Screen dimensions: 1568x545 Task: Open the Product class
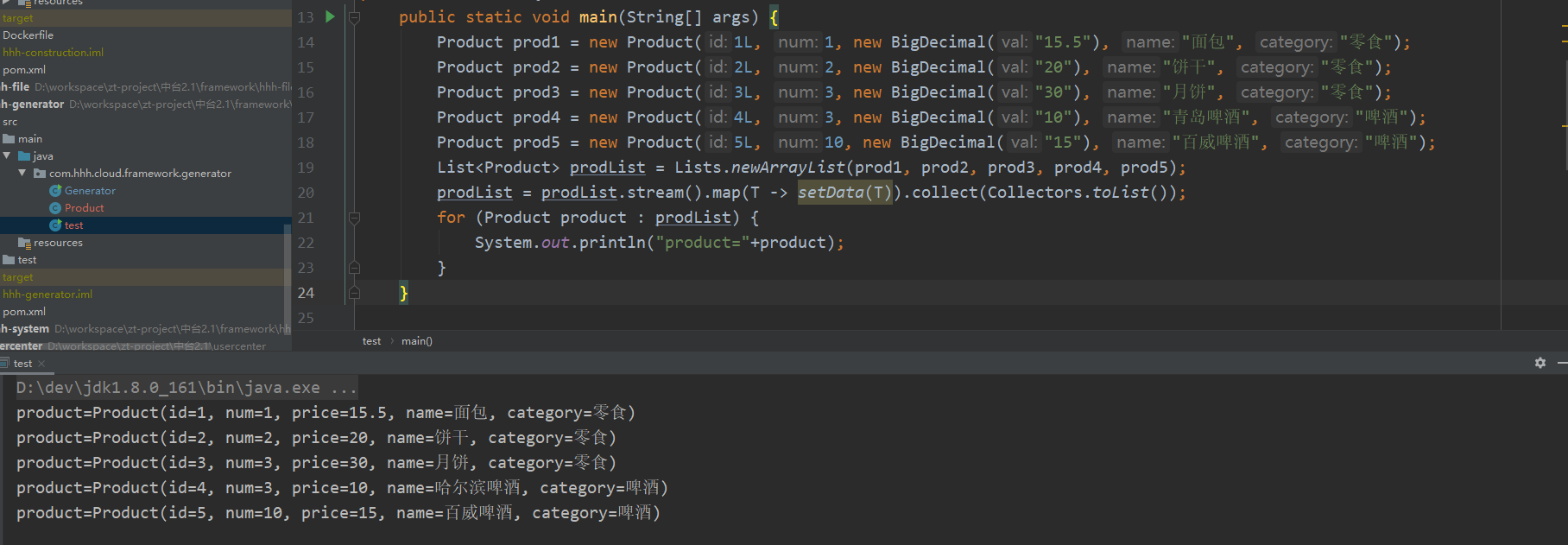tap(84, 208)
